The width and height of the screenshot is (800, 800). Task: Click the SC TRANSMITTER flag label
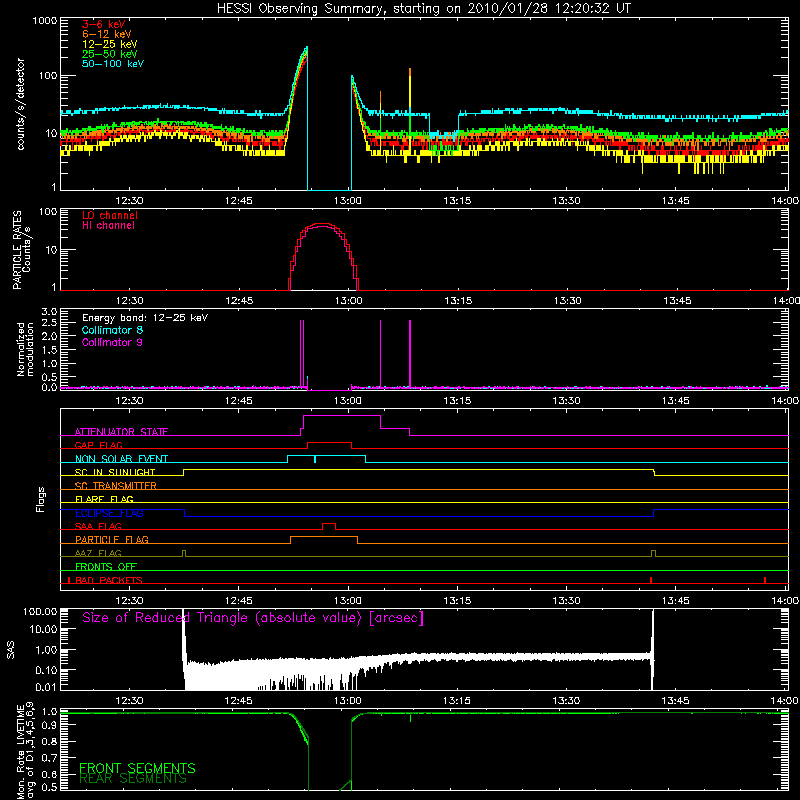(x=116, y=486)
